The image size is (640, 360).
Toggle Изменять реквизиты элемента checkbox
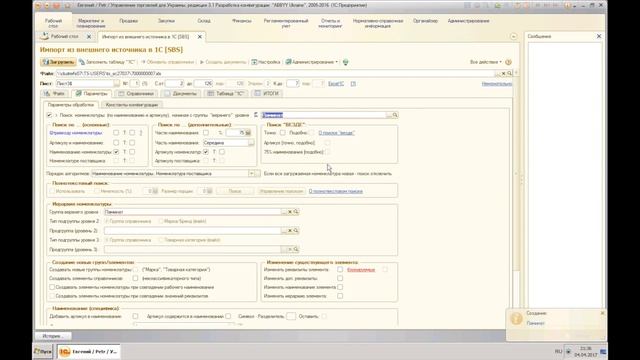340,269
